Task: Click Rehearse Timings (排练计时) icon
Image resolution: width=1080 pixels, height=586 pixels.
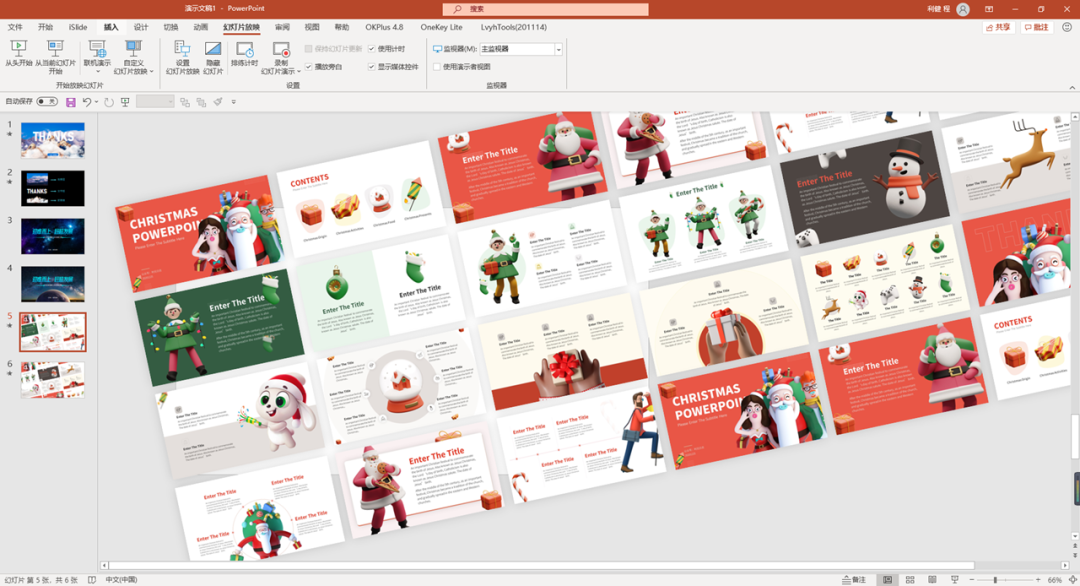Action: pos(245,49)
